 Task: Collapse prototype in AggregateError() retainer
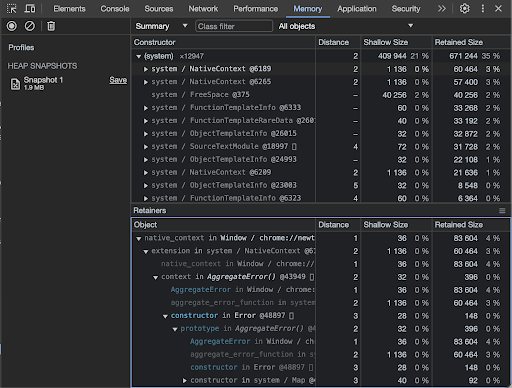pos(175,329)
